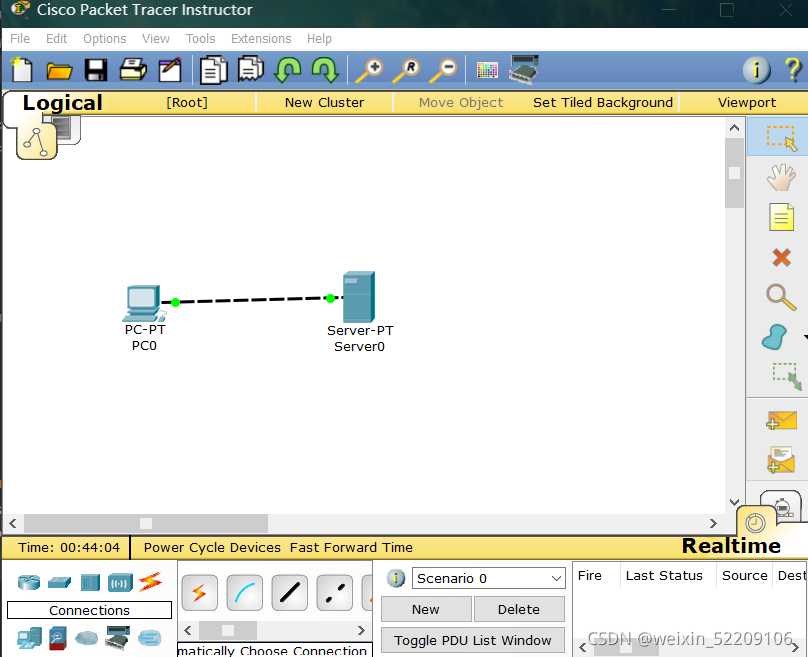
Task: Open the Edit menu
Action: tap(57, 39)
